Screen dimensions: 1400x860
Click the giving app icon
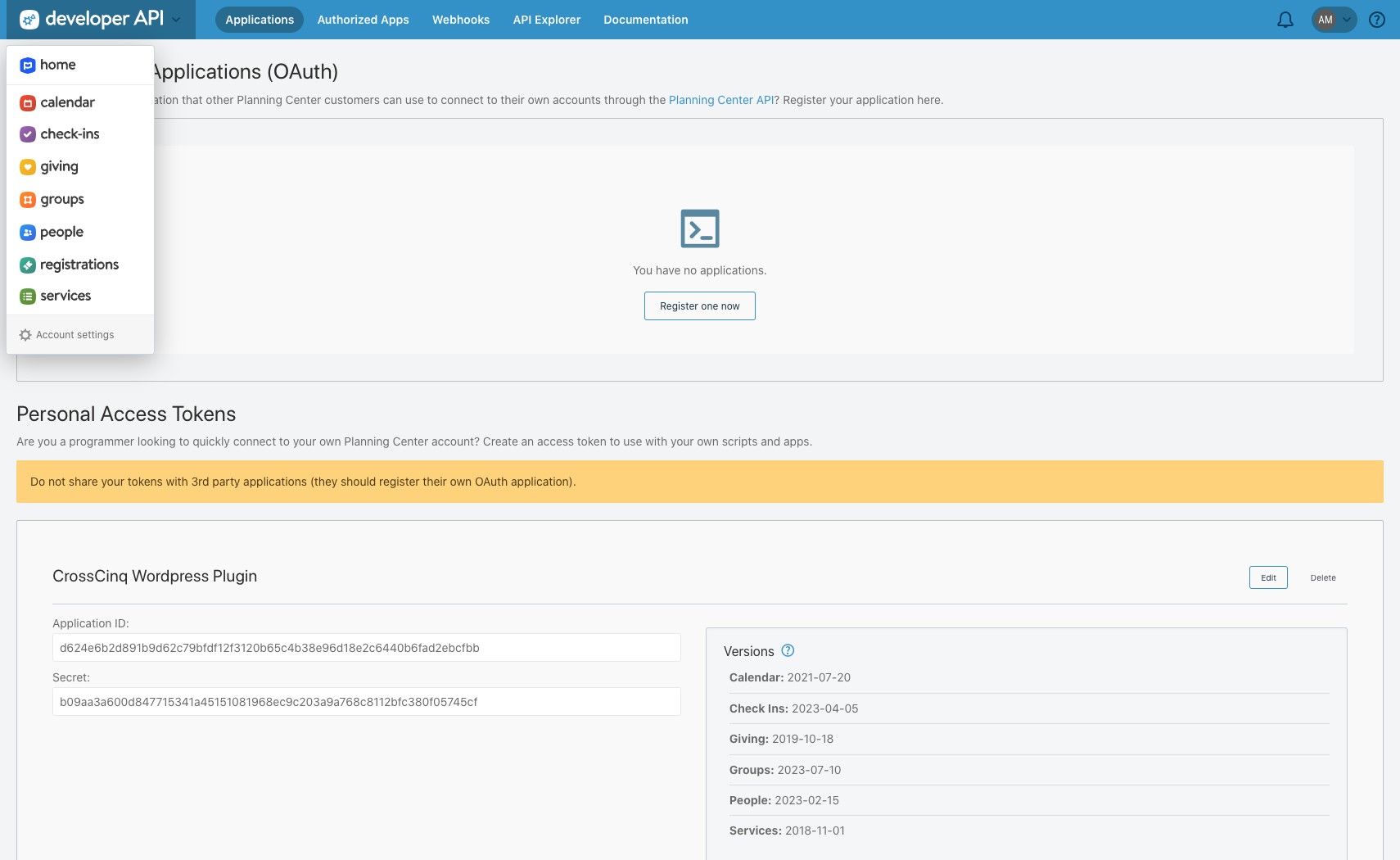point(28,167)
